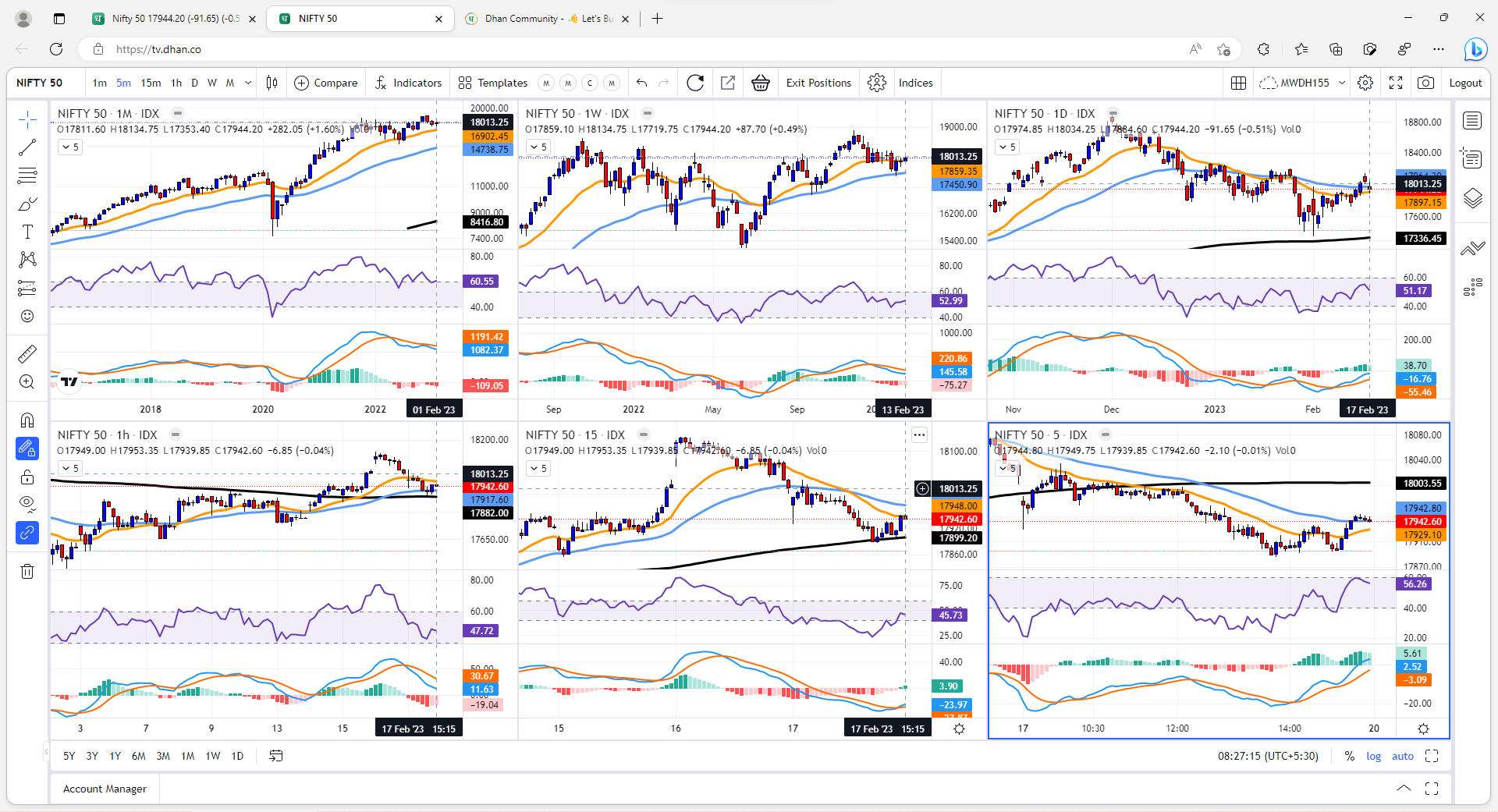1498x812 pixels.
Task: Open the Indices menu
Action: [915, 83]
